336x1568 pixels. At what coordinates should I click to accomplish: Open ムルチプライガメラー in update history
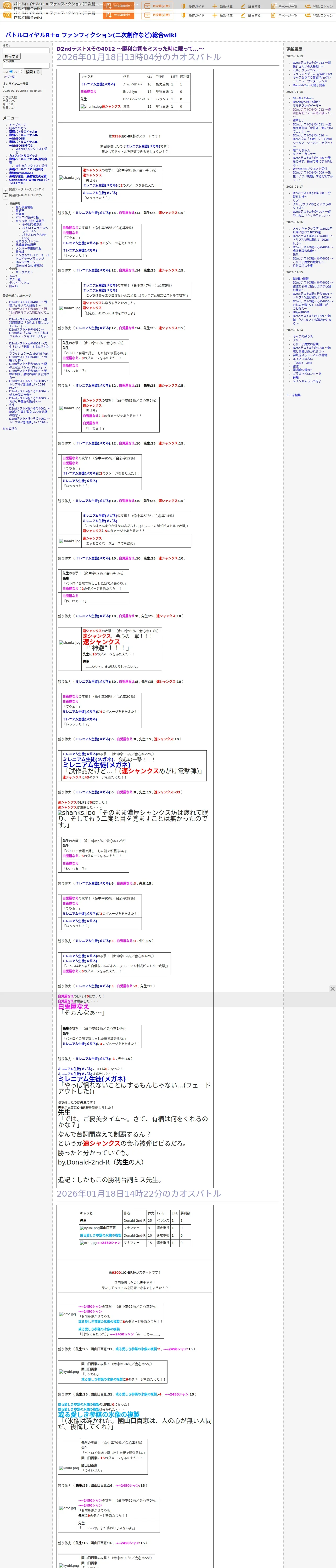(307, 70)
